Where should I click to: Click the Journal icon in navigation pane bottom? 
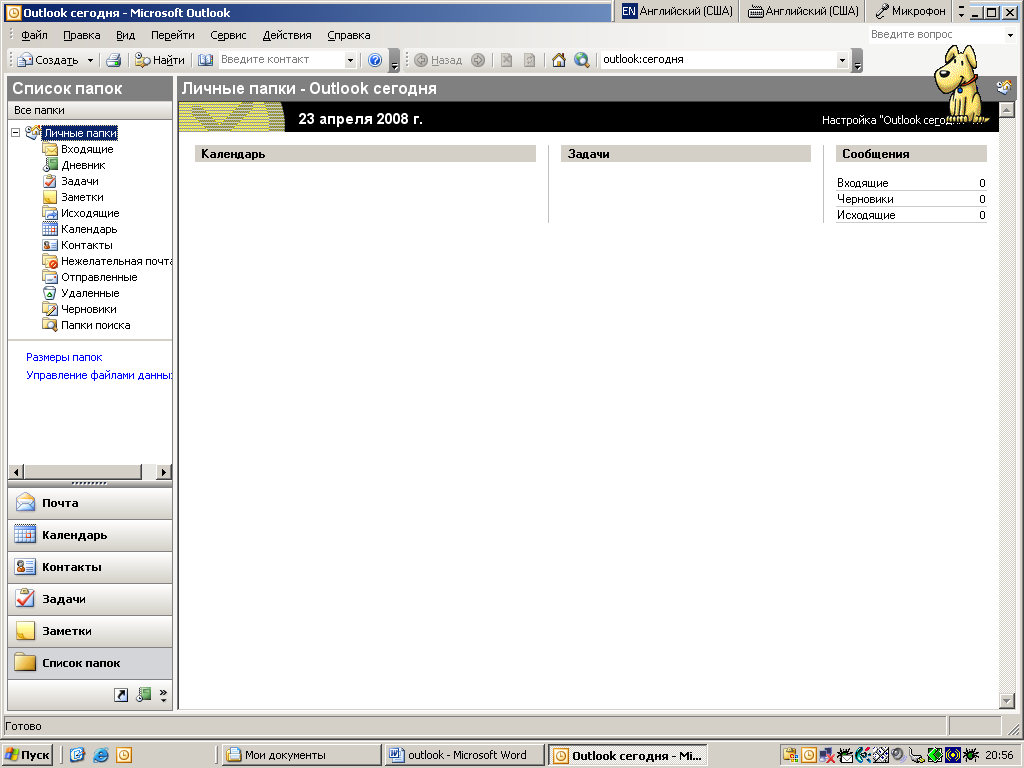click(144, 696)
